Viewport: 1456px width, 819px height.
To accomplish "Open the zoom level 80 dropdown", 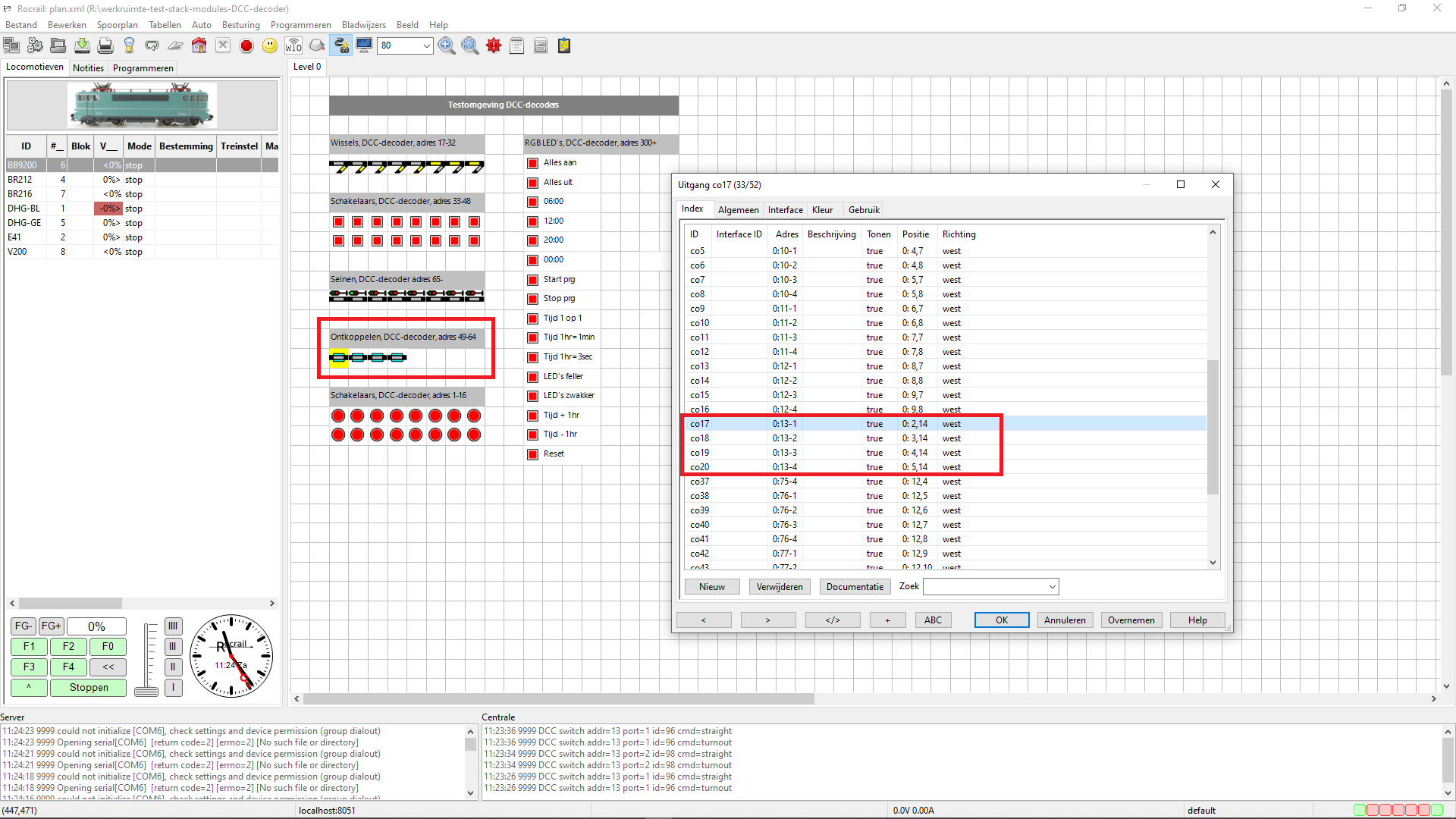I will pos(426,46).
